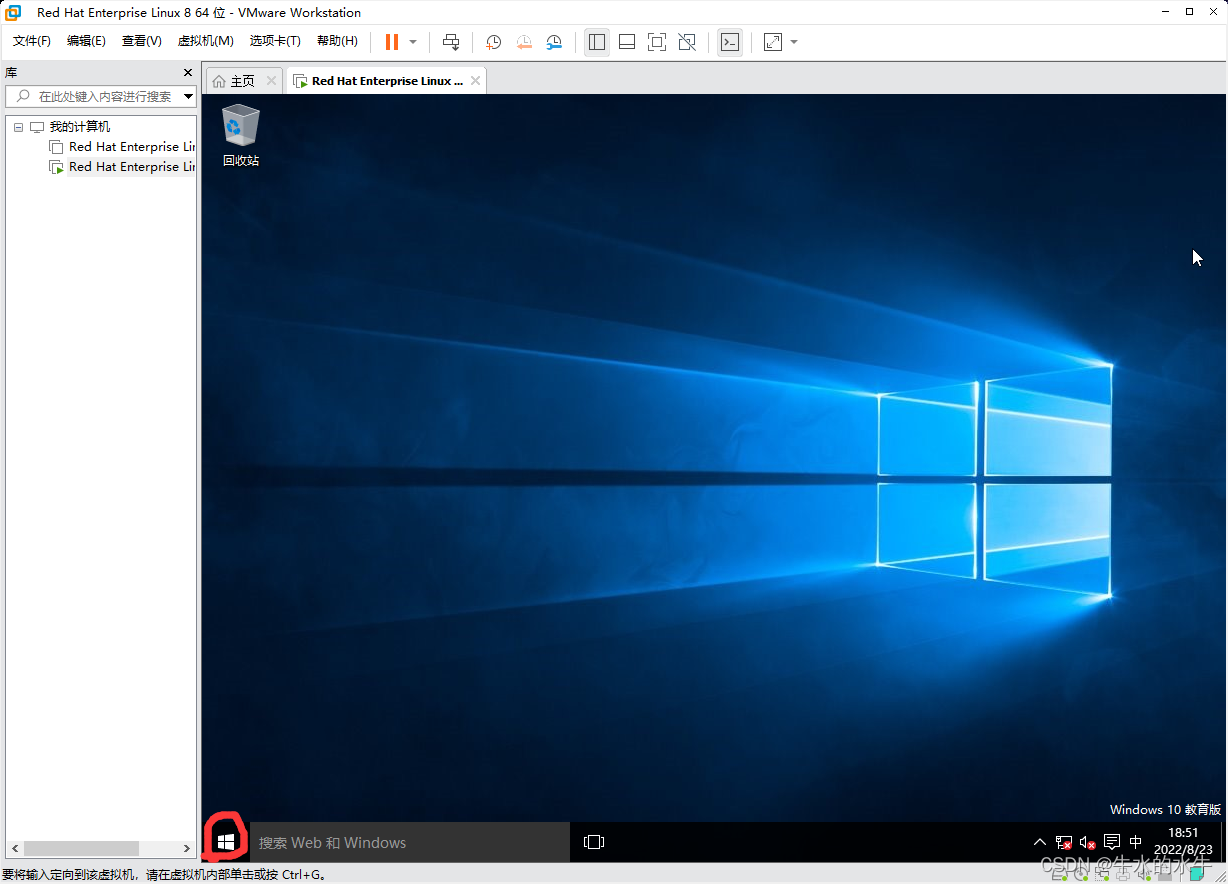Click the muted volume tray icon
The width and height of the screenshot is (1228, 884).
[x=1088, y=842]
